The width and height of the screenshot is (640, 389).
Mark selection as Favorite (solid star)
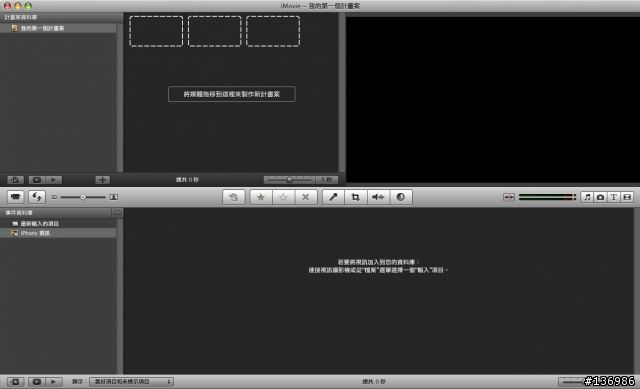pos(260,197)
